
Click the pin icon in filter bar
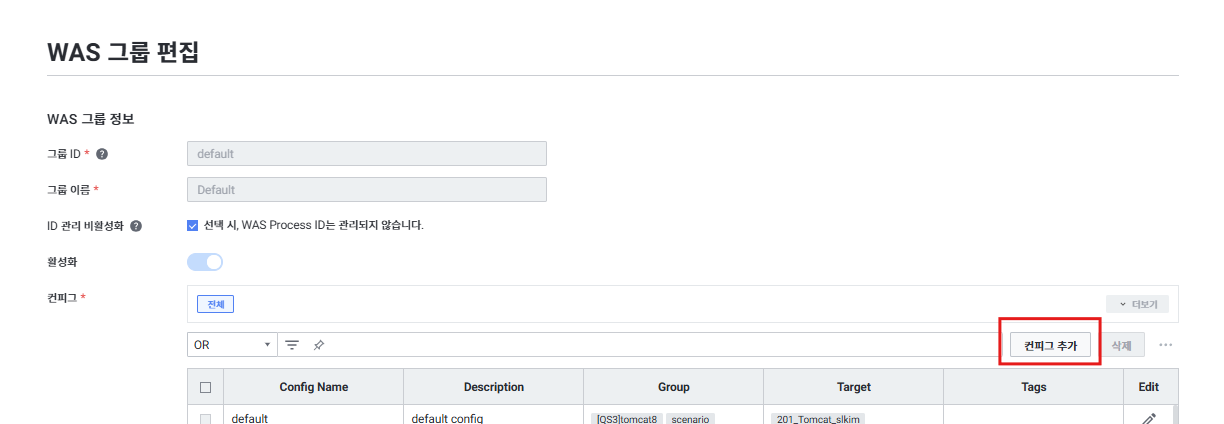click(318, 345)
